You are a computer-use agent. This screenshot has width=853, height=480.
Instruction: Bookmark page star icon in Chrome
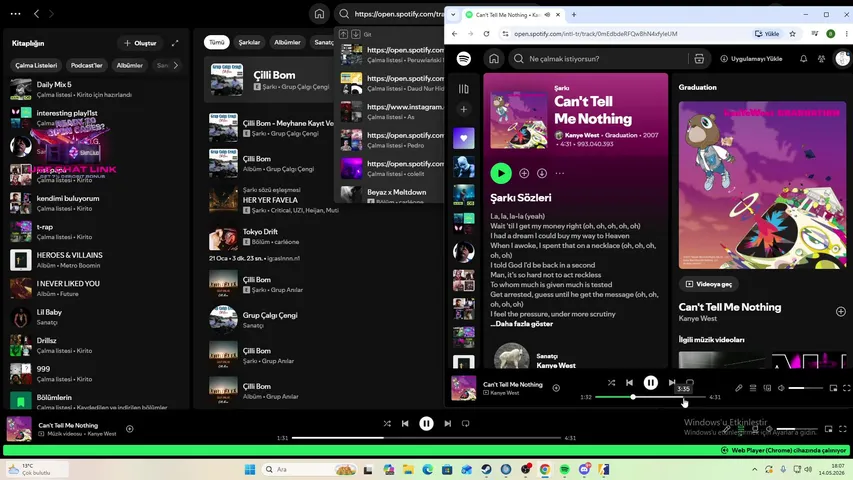pyautogui.click(x=793, y=34)
